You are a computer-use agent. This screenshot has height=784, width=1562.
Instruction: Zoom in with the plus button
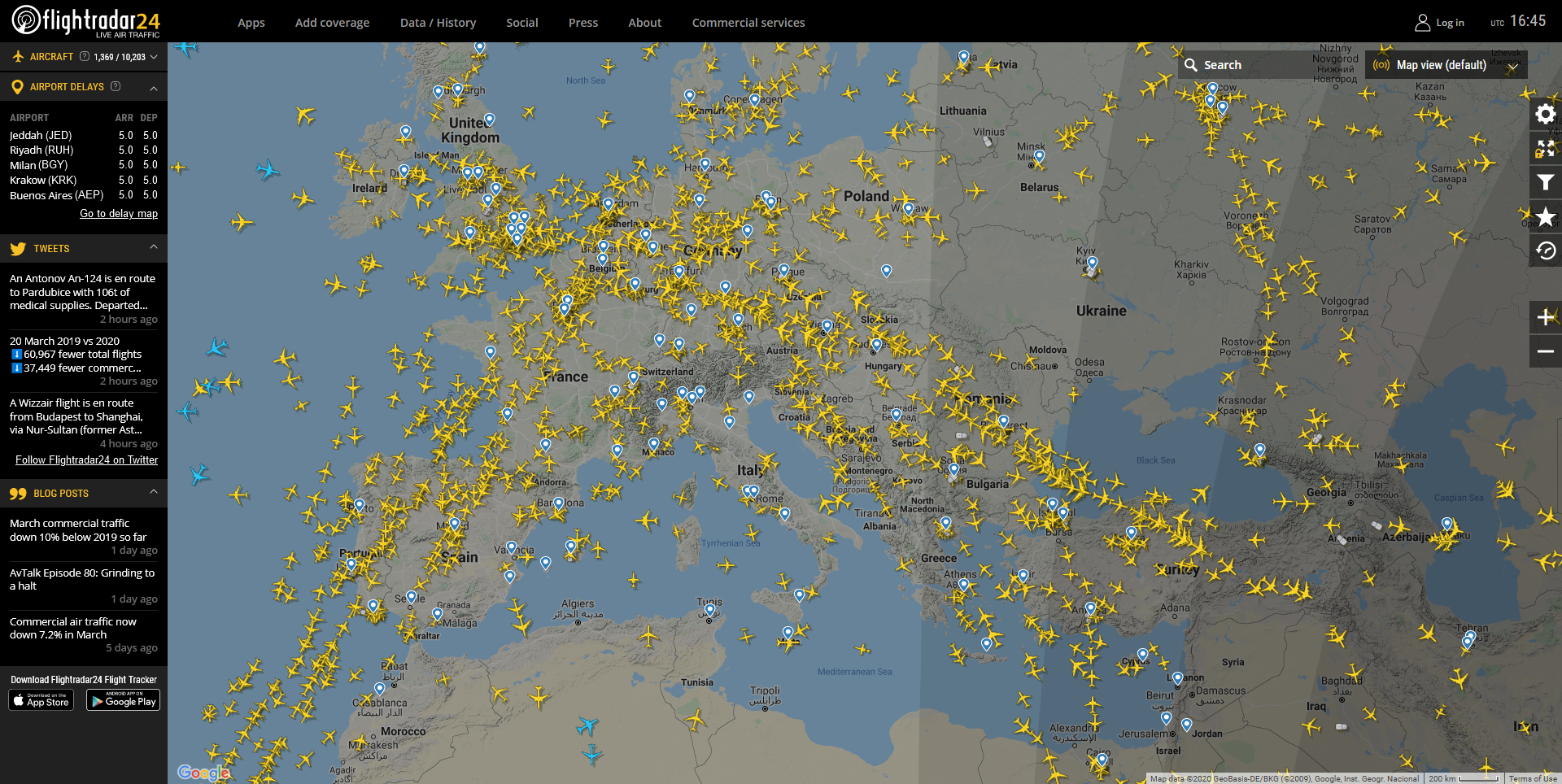pyautogui.click(x=1545, y=317)
